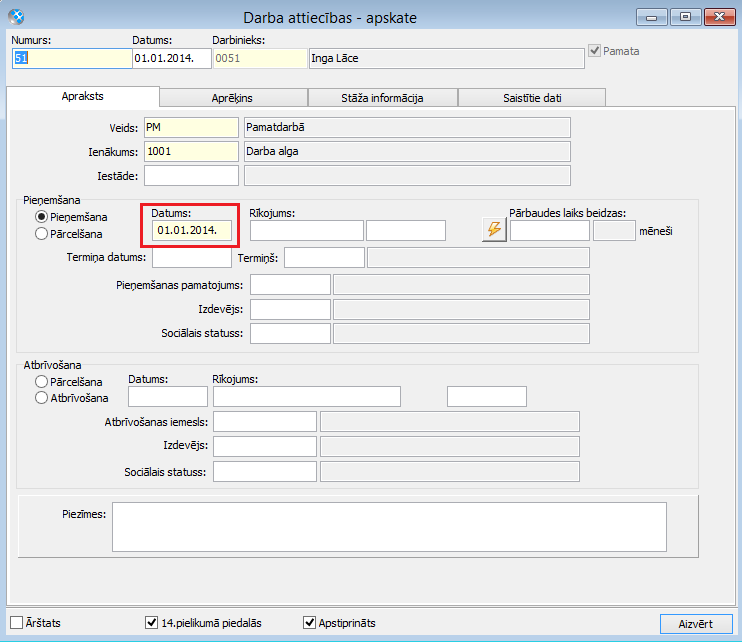742x642 pixels.
Task: Click the Iestāde code field
Action: (191, 176)
